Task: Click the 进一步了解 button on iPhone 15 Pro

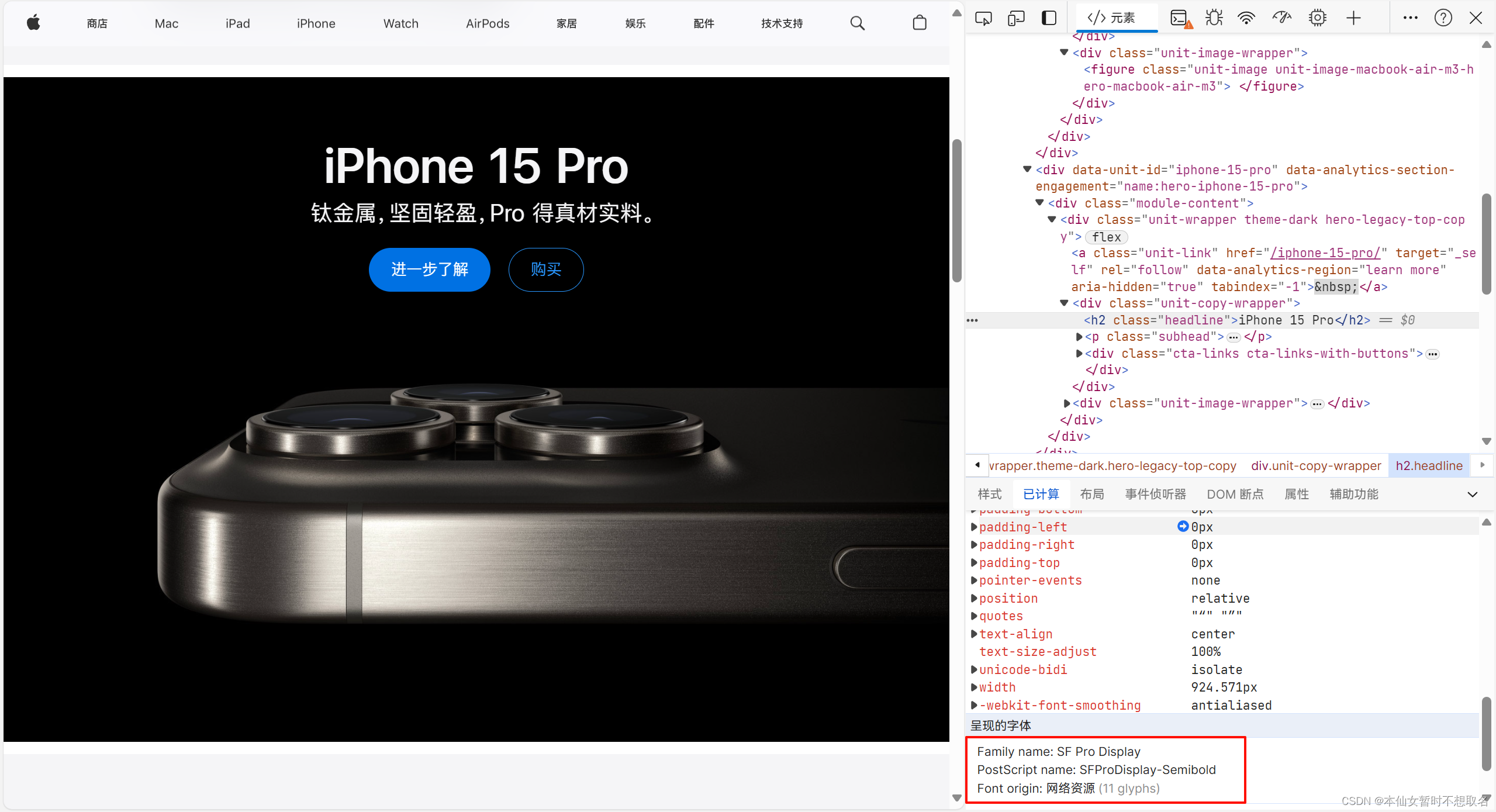Action: [x=431, y=267]
